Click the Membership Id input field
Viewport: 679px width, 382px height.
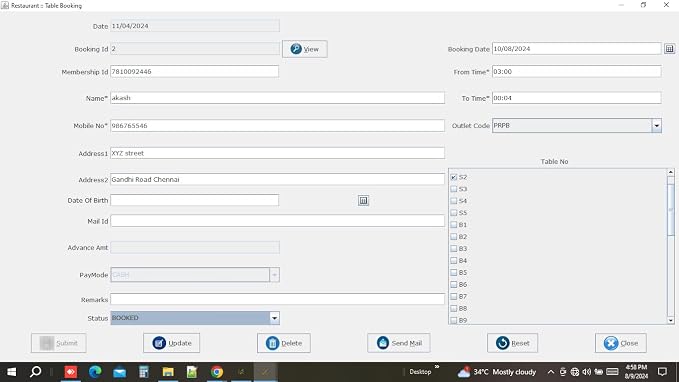click(x=194, y=71)
